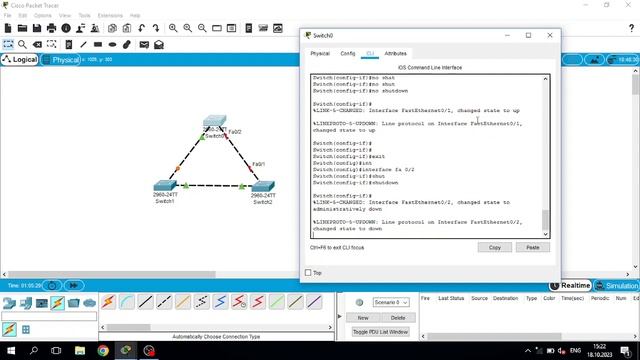Toggle the Top checkbox in Switch0 window

pyautogui.click(x=308, y=272)
